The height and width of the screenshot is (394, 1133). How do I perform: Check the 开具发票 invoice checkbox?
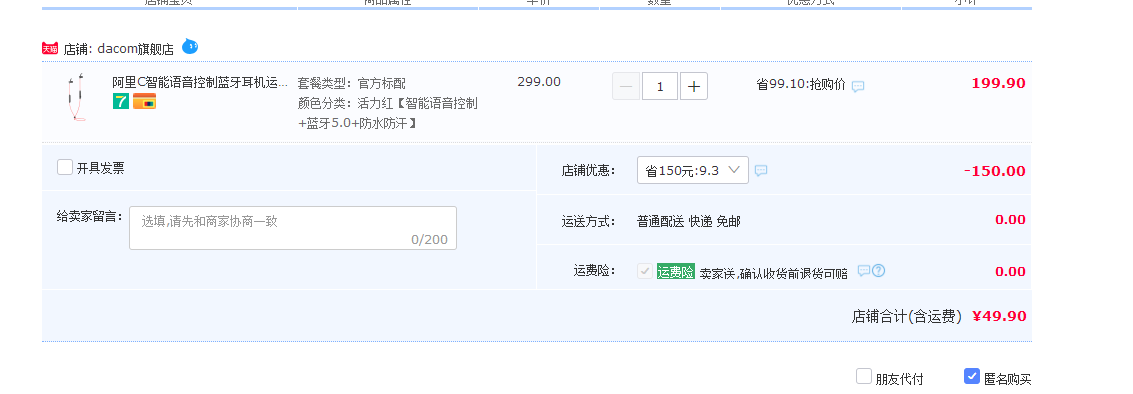(65, 167)
